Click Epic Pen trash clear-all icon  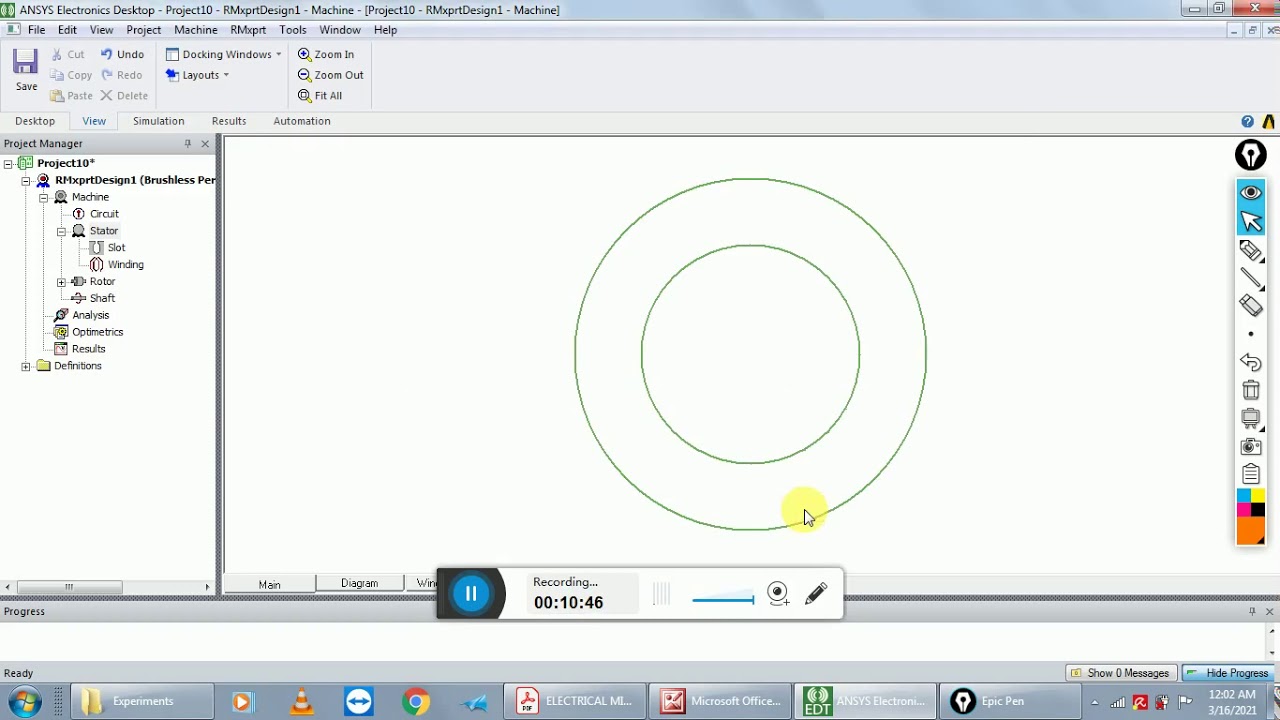tap(1251, 390)
